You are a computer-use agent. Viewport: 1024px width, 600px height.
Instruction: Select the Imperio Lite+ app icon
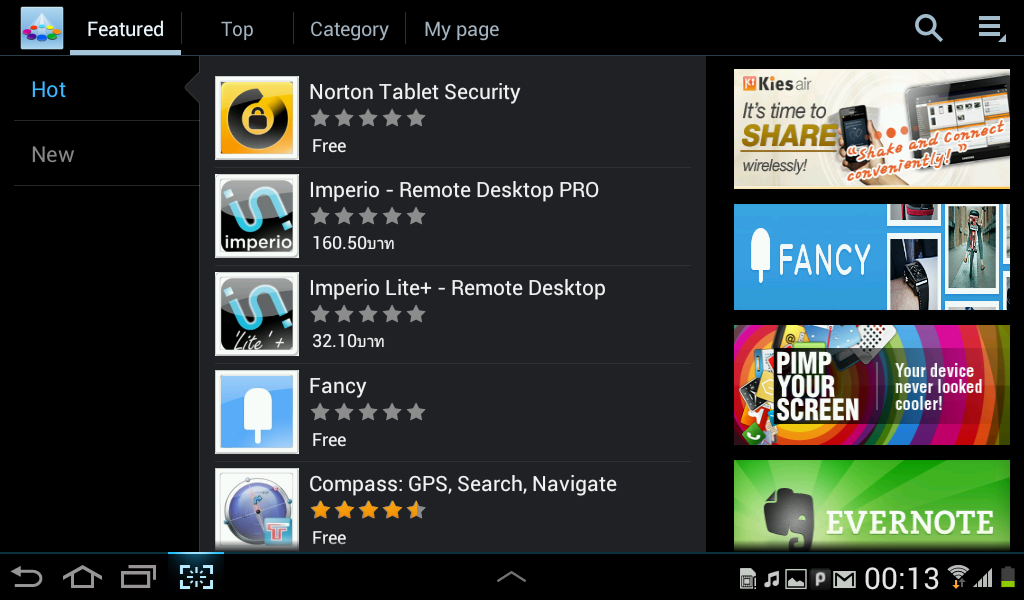coord(257,314)
